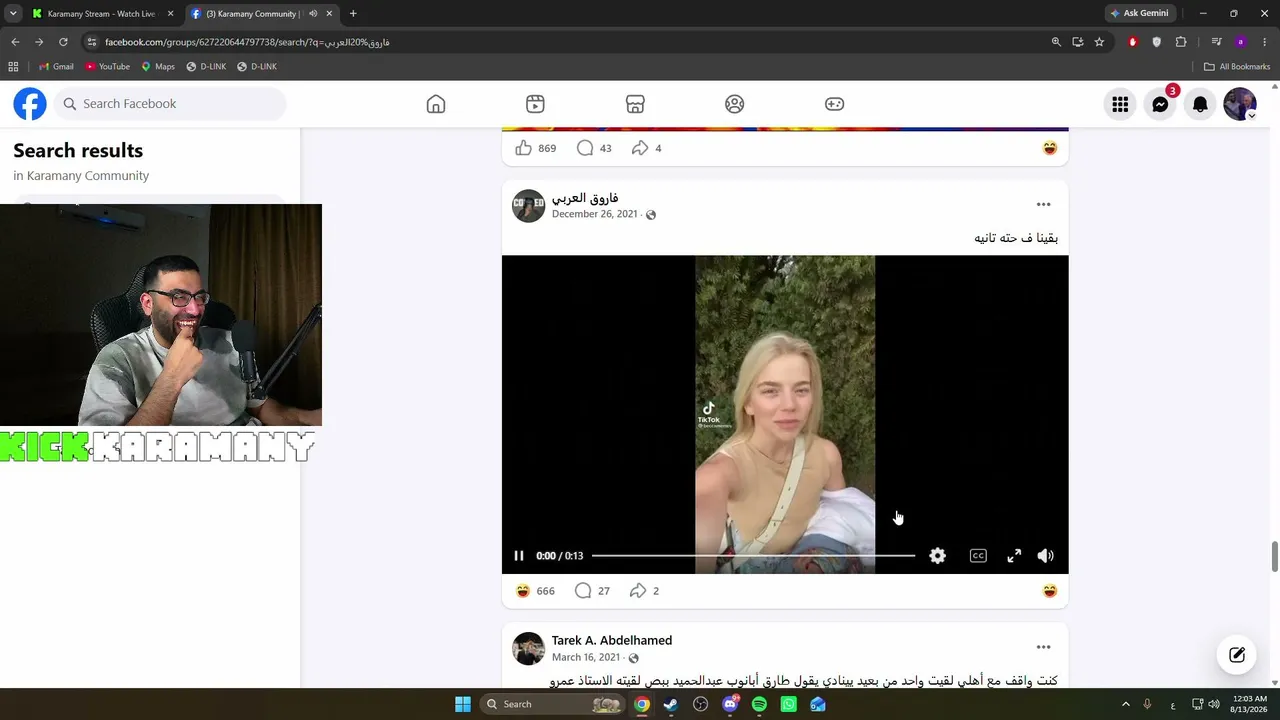The image size is (1280, 720).
Task: Click the zoom icon in the address bar
Action: [1056, 42]
